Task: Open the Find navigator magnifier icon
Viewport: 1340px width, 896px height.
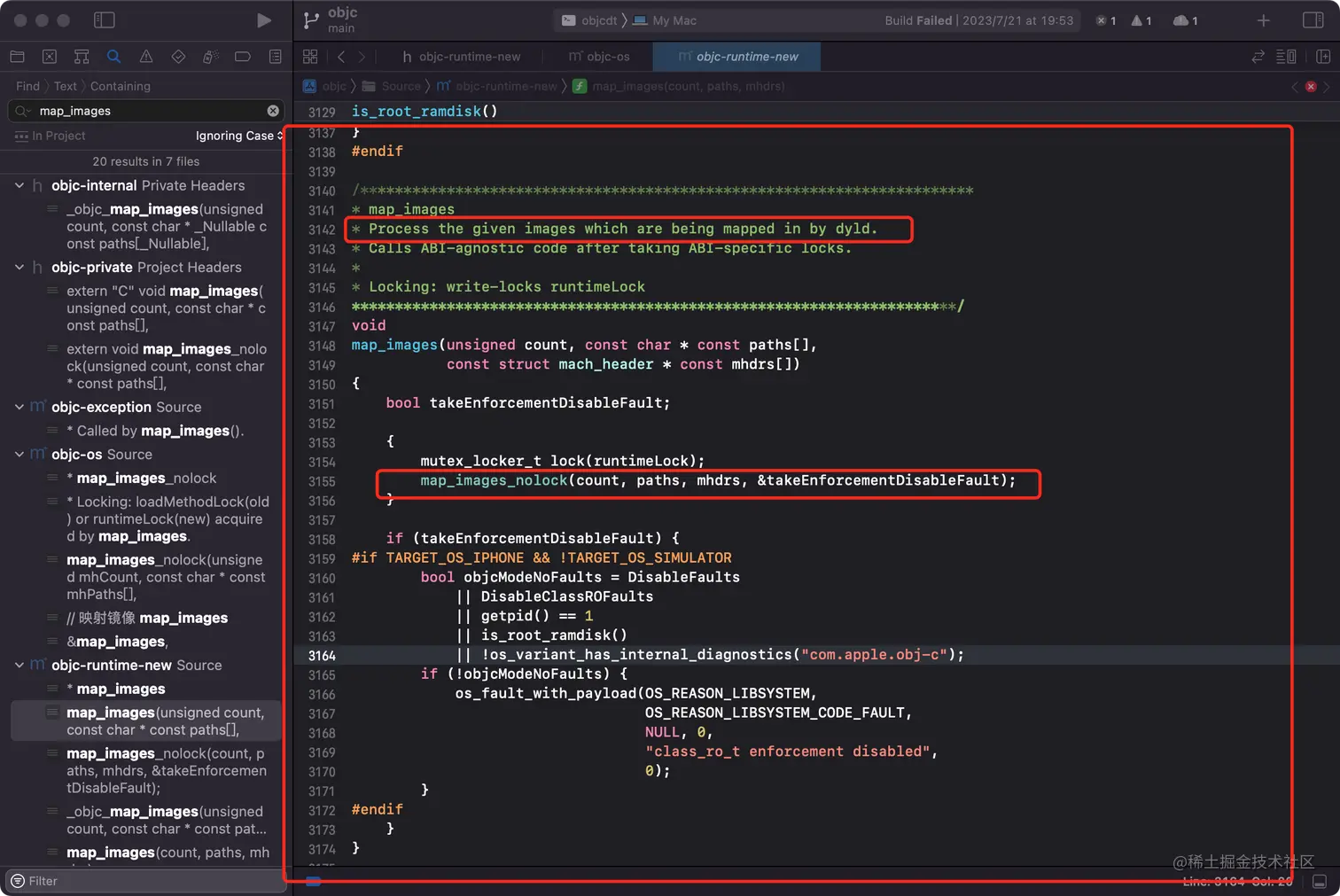Action: pyautogui.click(x=113, y=57)
